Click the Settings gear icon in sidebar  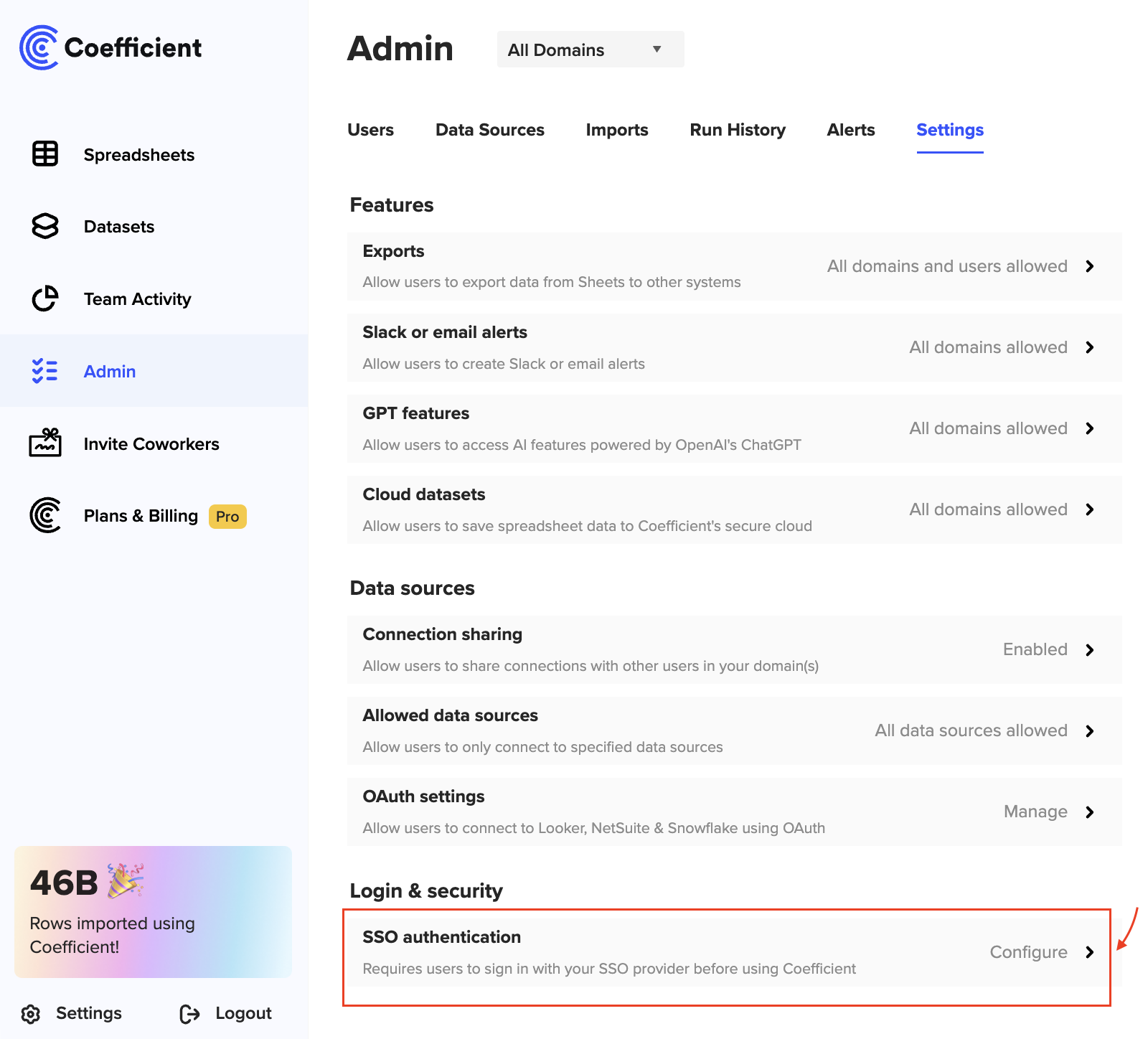point(31,1014)
